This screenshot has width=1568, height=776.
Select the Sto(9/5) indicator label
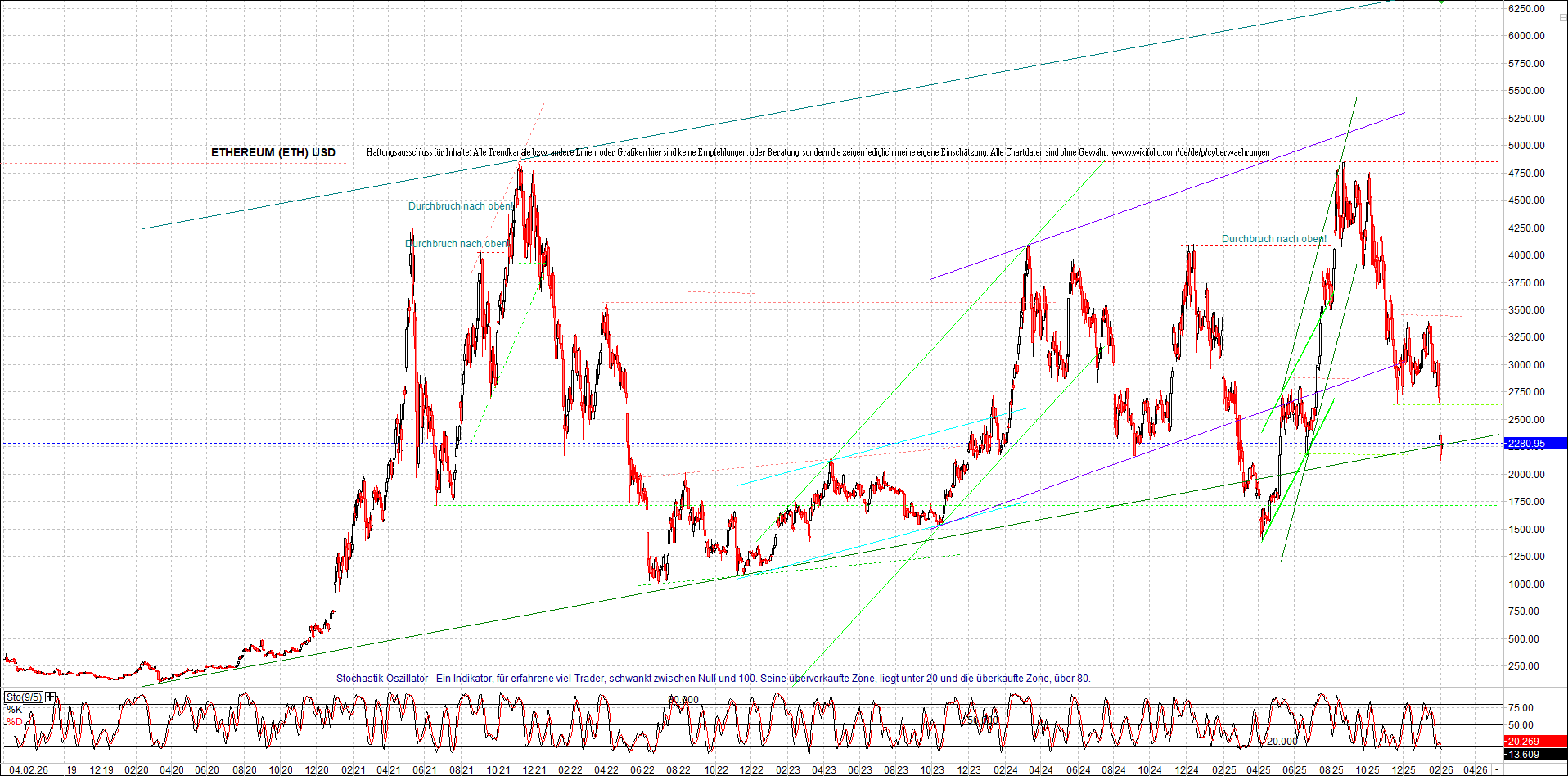click(x=24, y=697)
